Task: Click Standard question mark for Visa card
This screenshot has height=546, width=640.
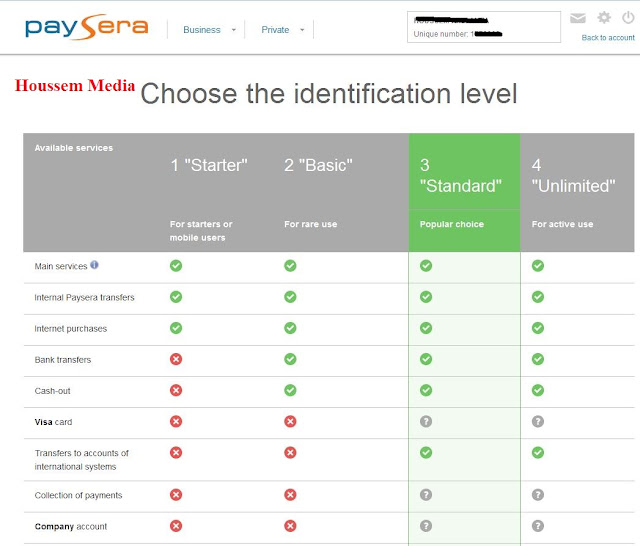Action: tap(426, 421)
